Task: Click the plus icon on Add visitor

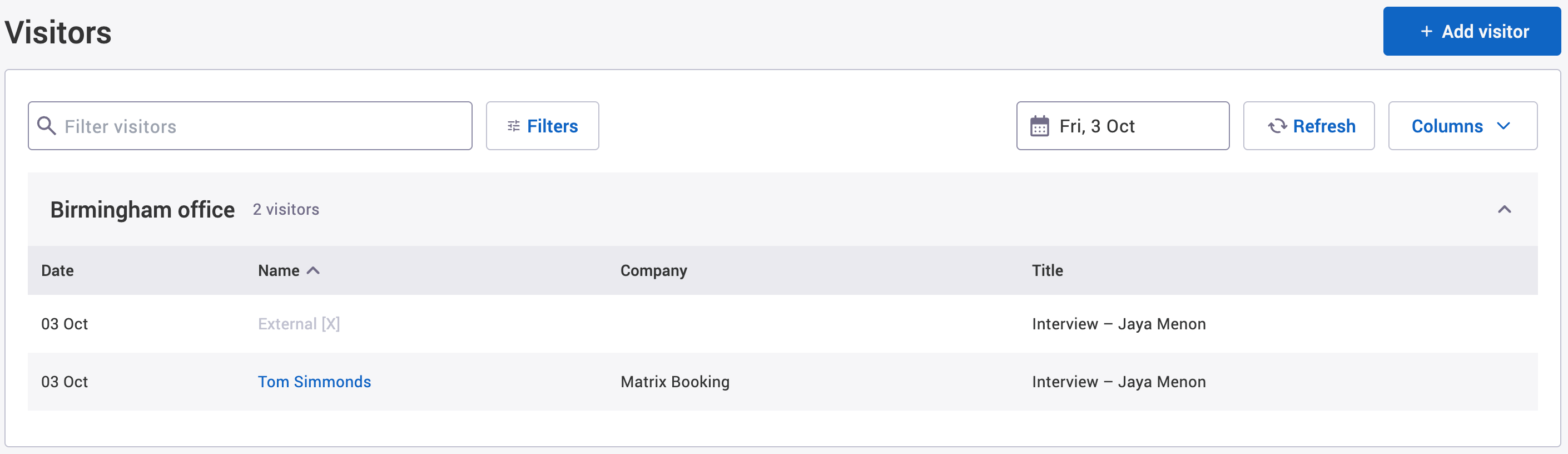Action: coord(1426,32)
